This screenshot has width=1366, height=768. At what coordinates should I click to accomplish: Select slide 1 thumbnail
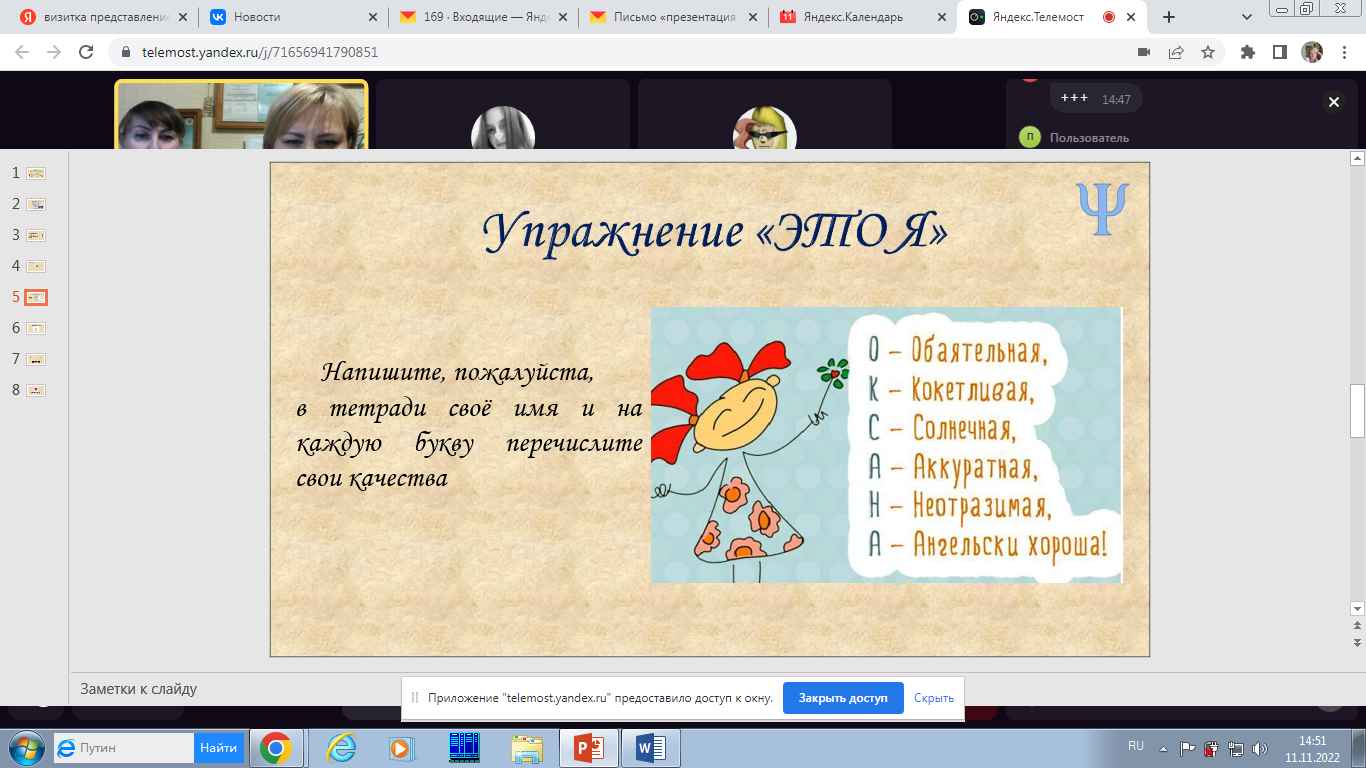click(36, 173)
